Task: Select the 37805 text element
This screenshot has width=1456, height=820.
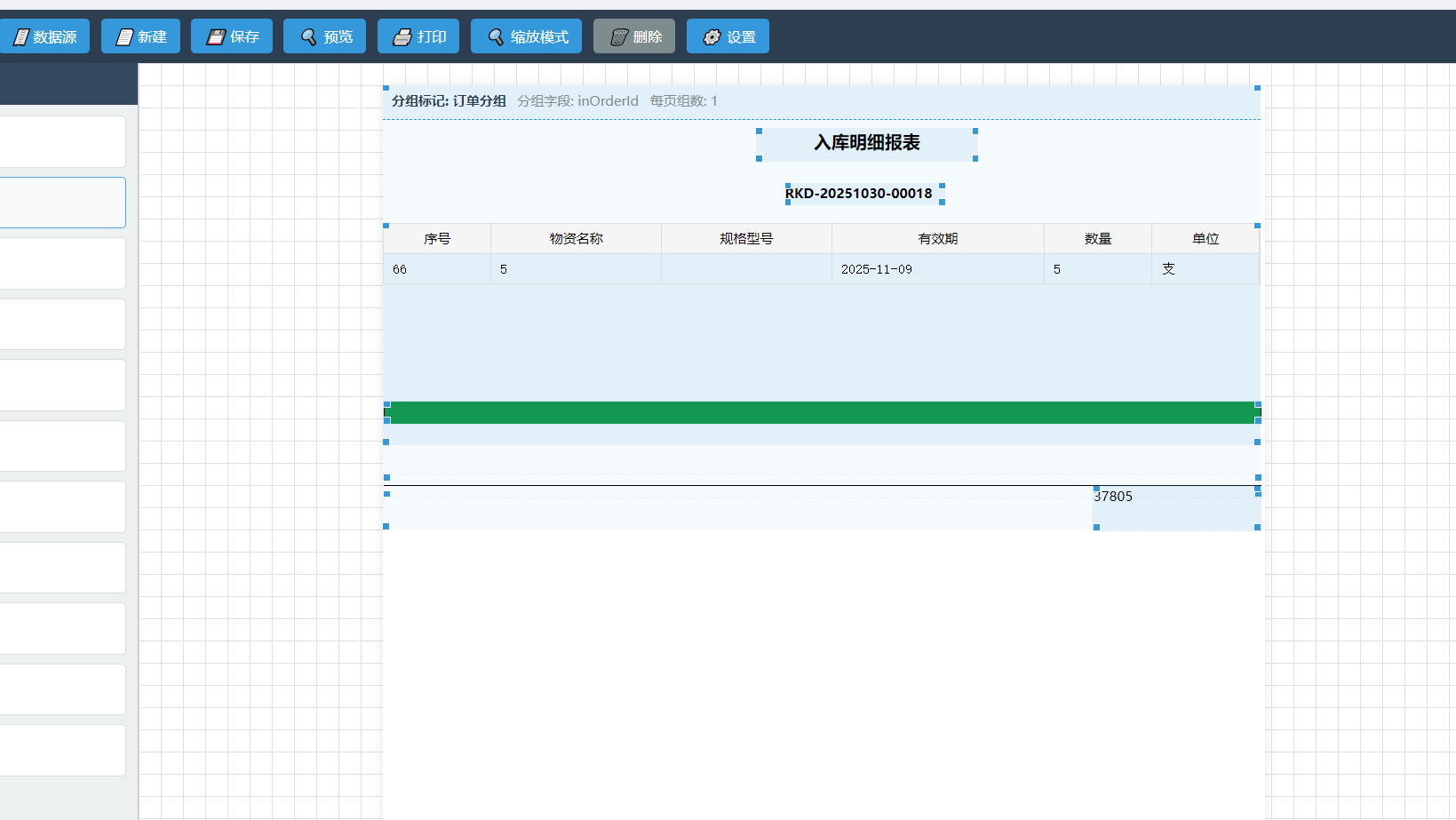Action: [1177, 508]
